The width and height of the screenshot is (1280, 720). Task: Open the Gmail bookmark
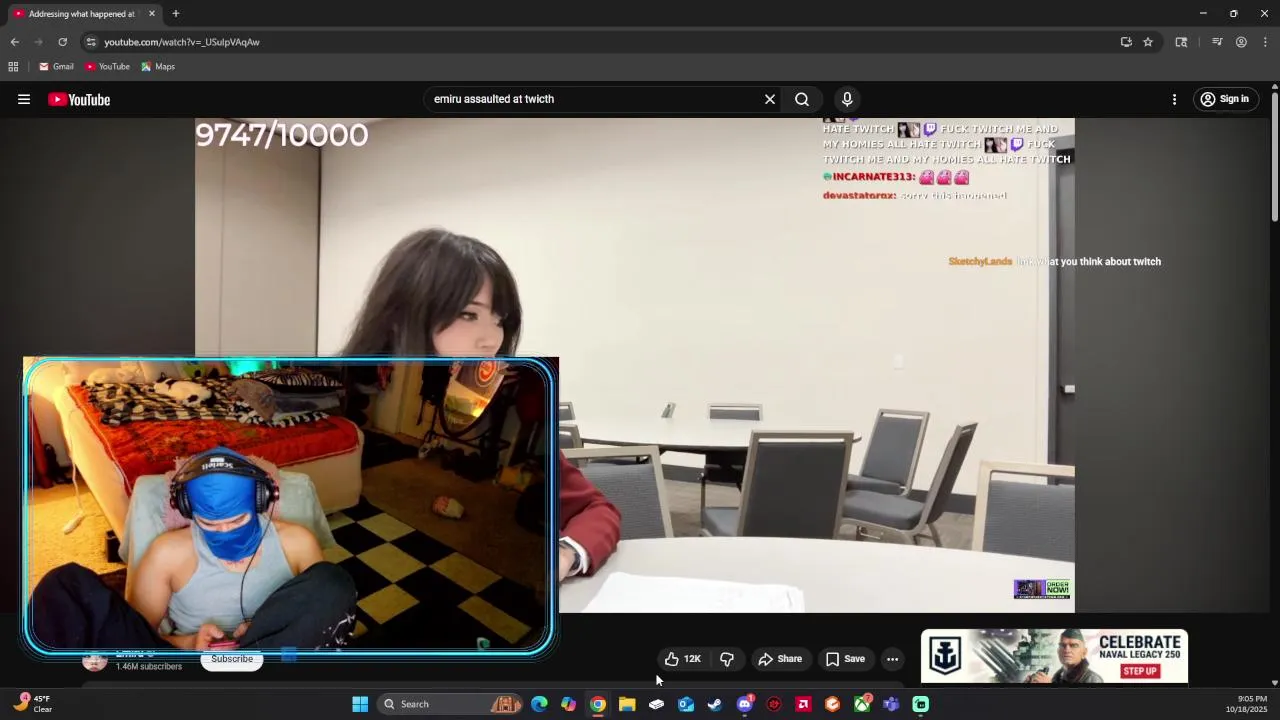click(x=56, y=67)
